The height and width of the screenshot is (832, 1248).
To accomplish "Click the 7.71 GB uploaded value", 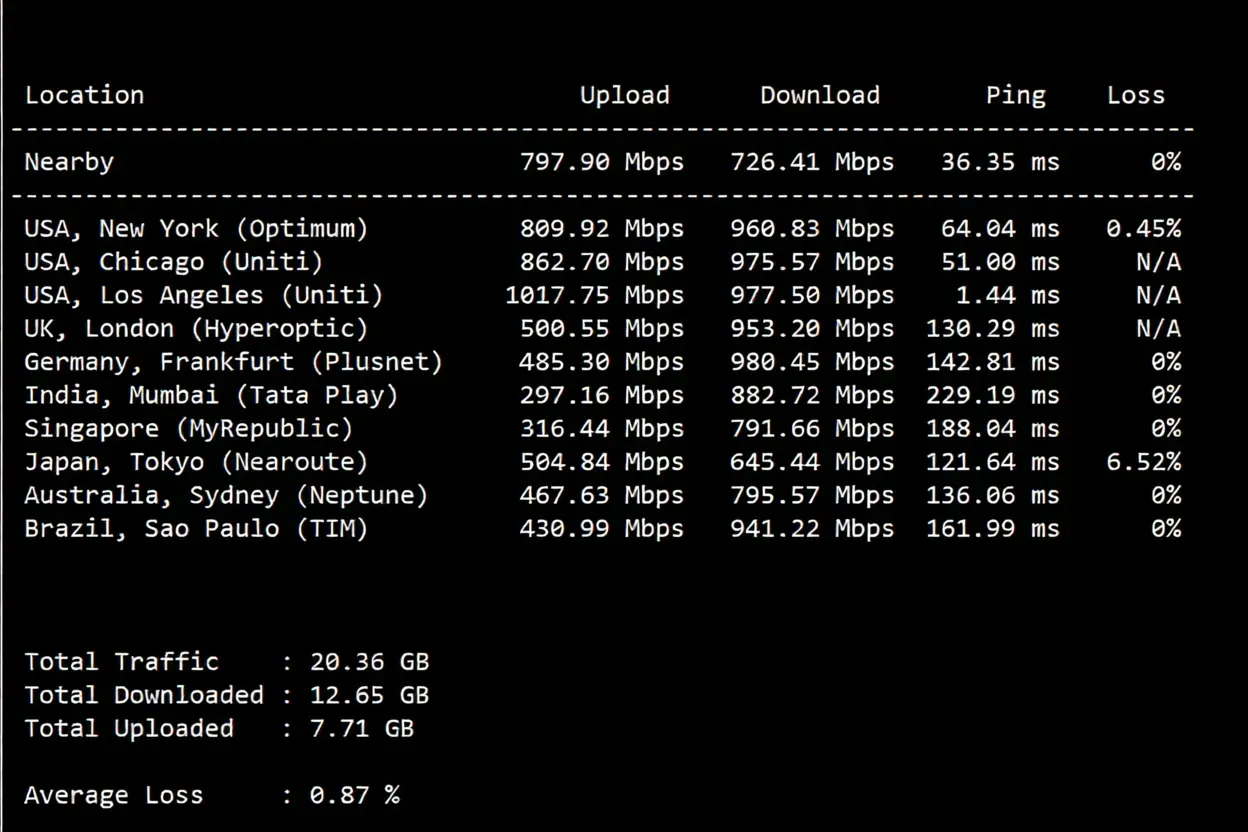I will [x=362, y=729].
